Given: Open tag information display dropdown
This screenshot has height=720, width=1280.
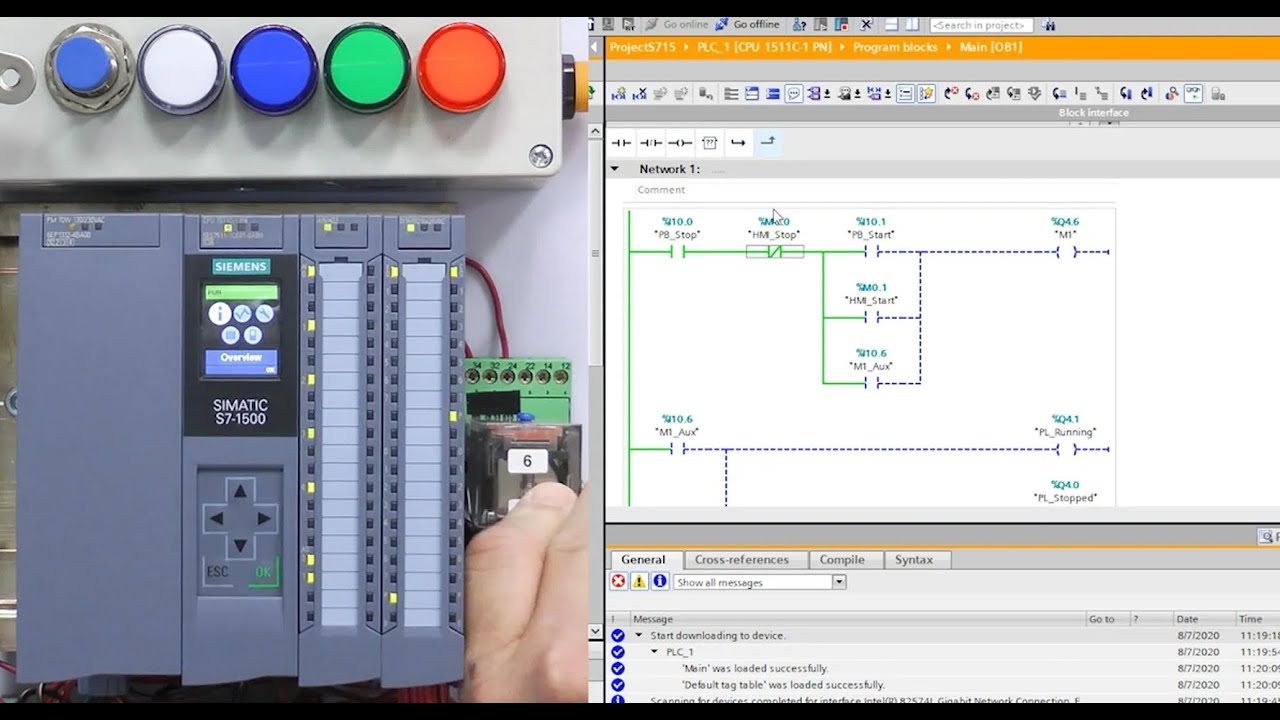Looking at the screenshot, I should (x=857, y=94).
